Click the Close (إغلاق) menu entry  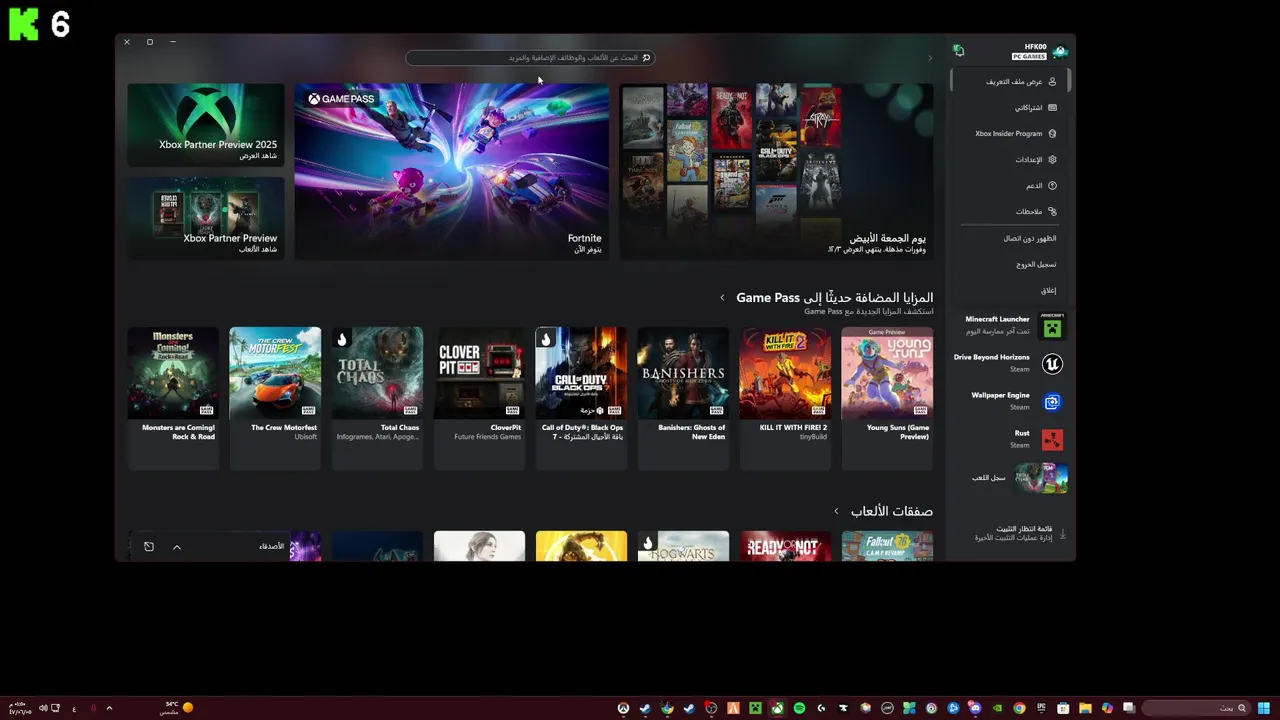[1010, 290]
